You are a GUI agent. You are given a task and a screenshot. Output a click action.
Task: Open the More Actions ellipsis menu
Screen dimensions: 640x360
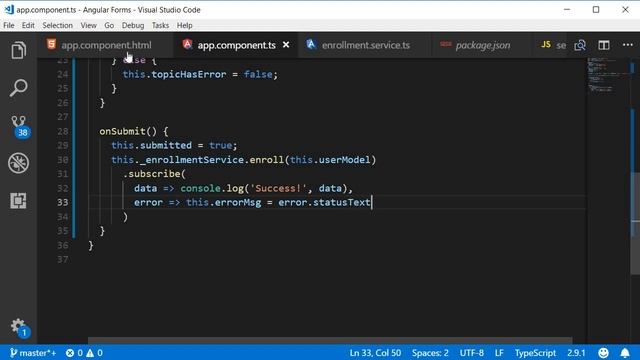pyautogui.click(x=628, y=45)
